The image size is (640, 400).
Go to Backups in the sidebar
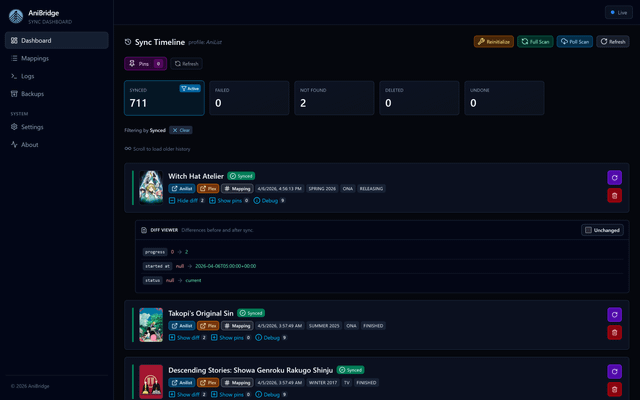tap(33, 93)
